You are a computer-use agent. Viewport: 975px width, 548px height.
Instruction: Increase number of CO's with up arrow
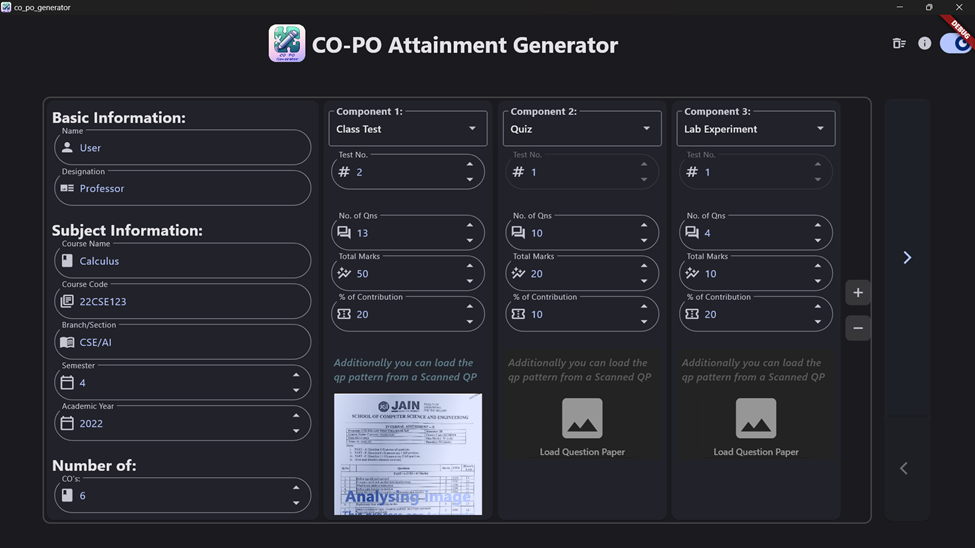[x=296, y=488]
